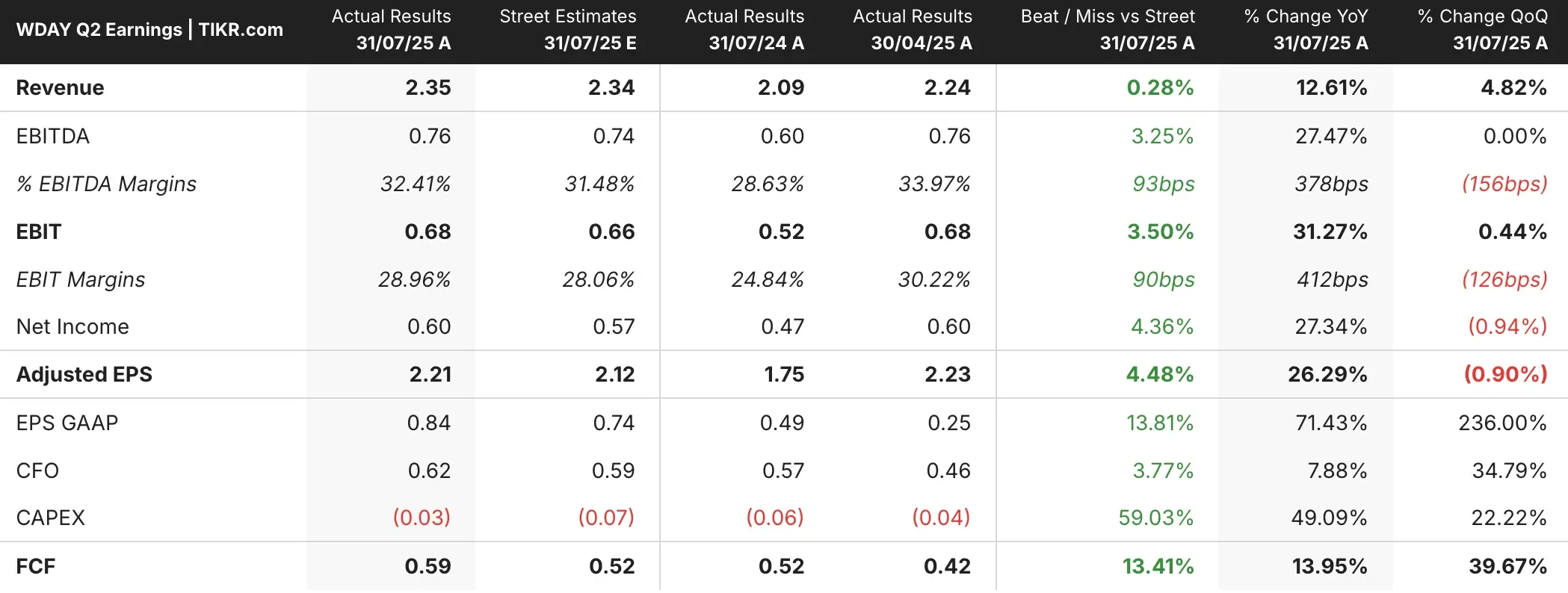Select the Adjusted EPS row label
Image resolution: width=1568 pixels, height=593 pixels.
point(84,374)
